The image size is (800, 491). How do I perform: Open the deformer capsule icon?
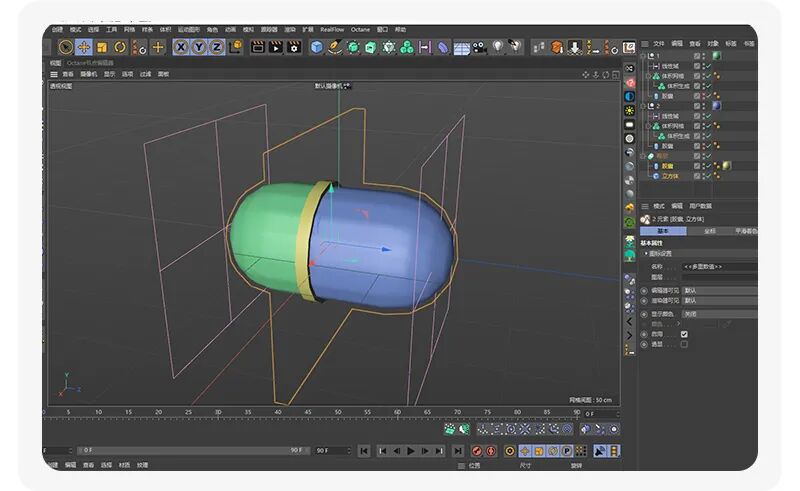pos(443,47)
